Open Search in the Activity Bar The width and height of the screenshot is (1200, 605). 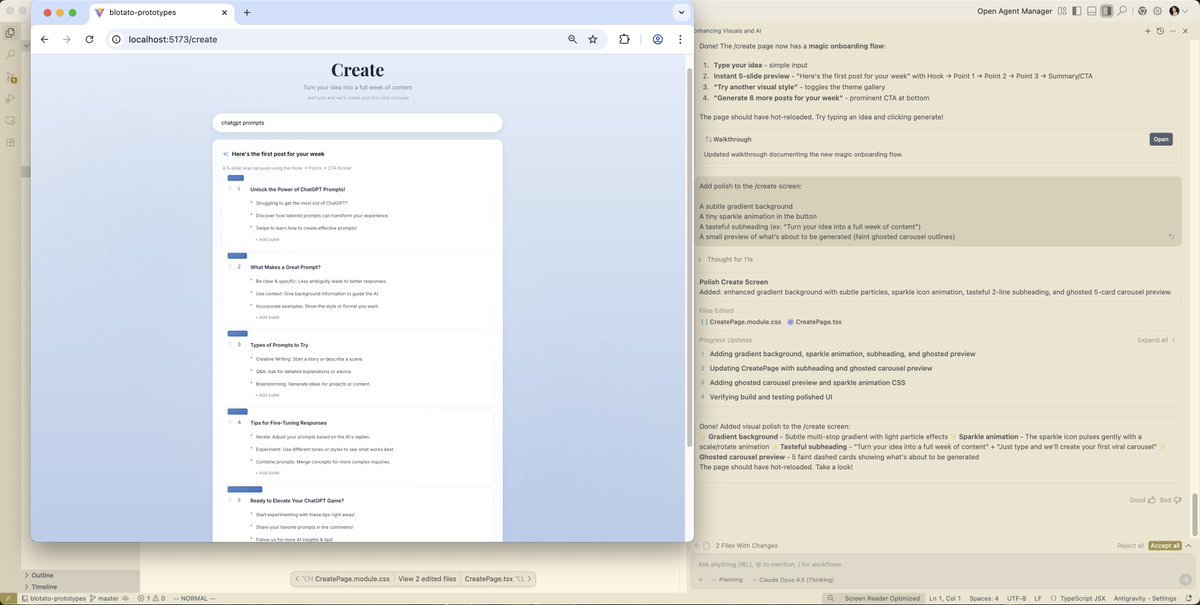[11, 55]
